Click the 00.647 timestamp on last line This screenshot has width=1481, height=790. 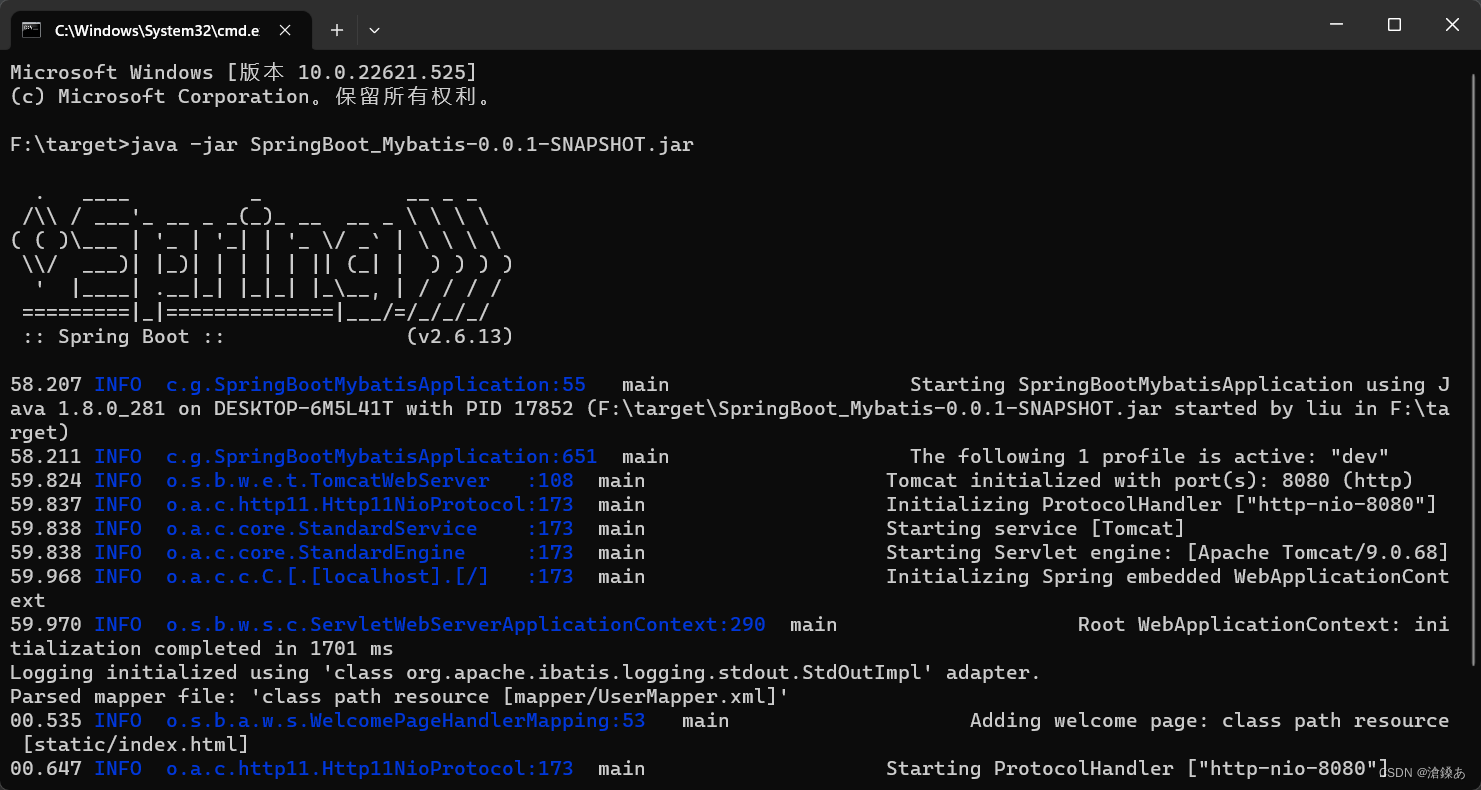(46, 769)
